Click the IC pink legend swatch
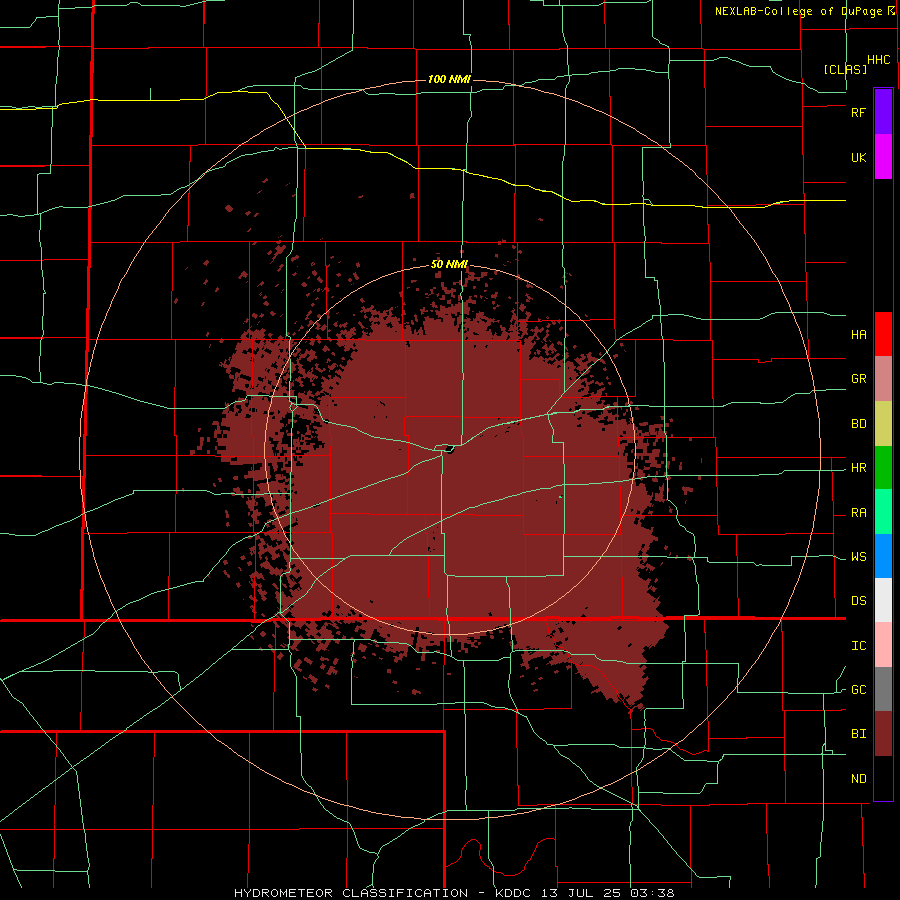This screenshot has height=900, width=900. tap(883, 645)
